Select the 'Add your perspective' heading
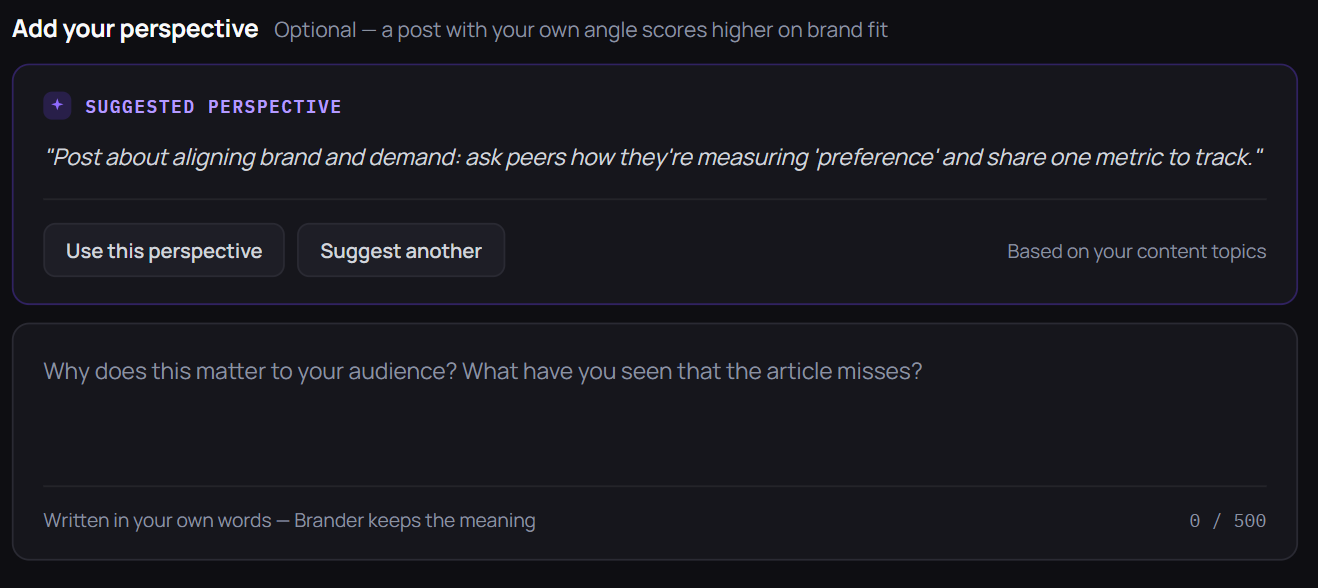1318x588 pixels. tap(135, 29)
